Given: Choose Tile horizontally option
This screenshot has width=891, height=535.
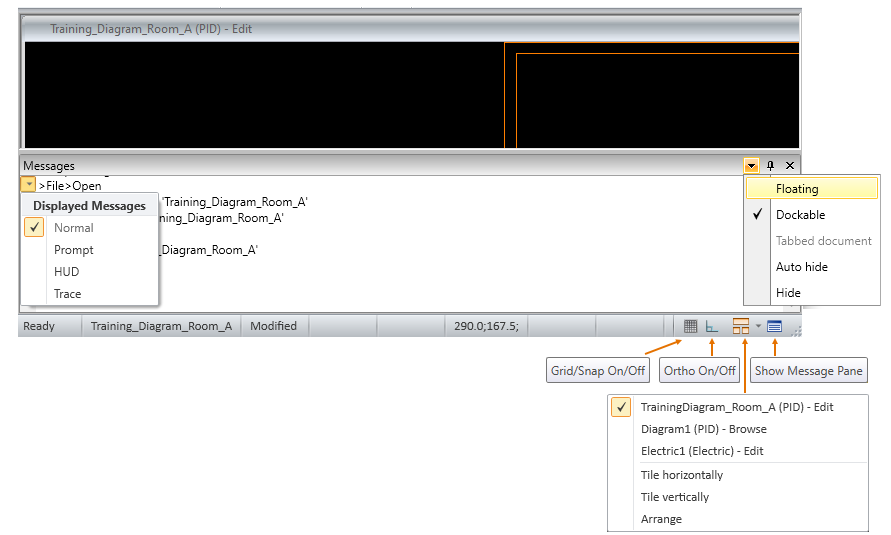Looking at the screenshot, I should (681, 475).
